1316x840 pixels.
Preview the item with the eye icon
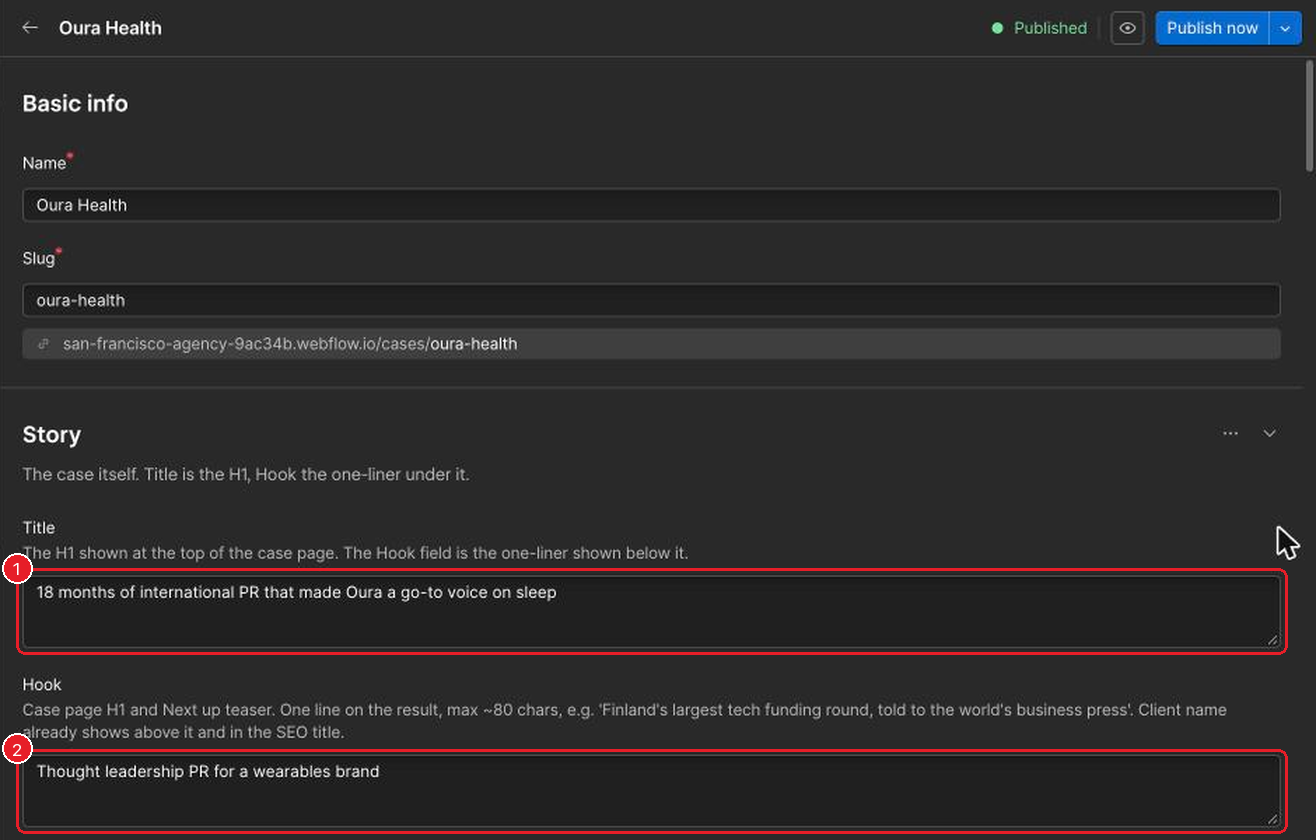[x=1127, y=28]
